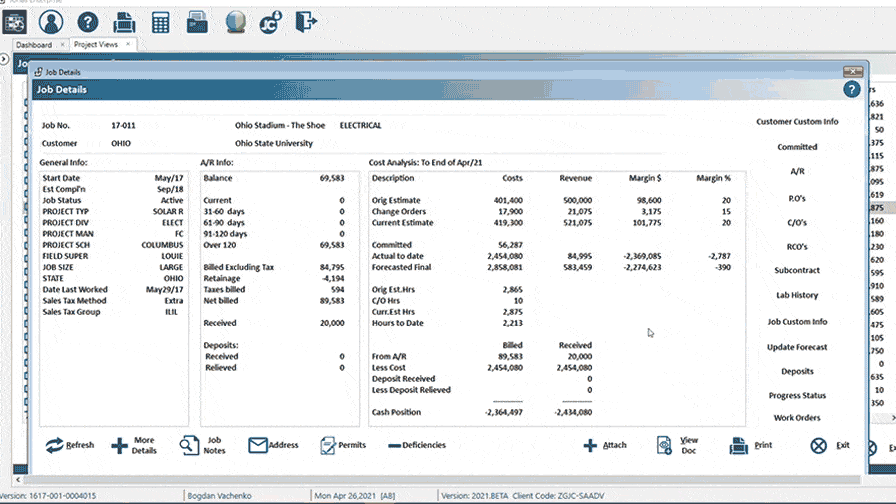896x504 pixels.
Task: Exit the Job Details window
Action: (830, 445)
